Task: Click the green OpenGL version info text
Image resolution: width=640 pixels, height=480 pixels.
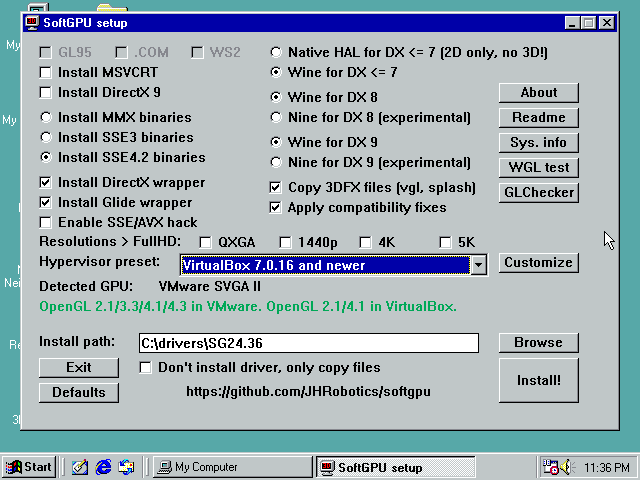Action: point(248,306)
